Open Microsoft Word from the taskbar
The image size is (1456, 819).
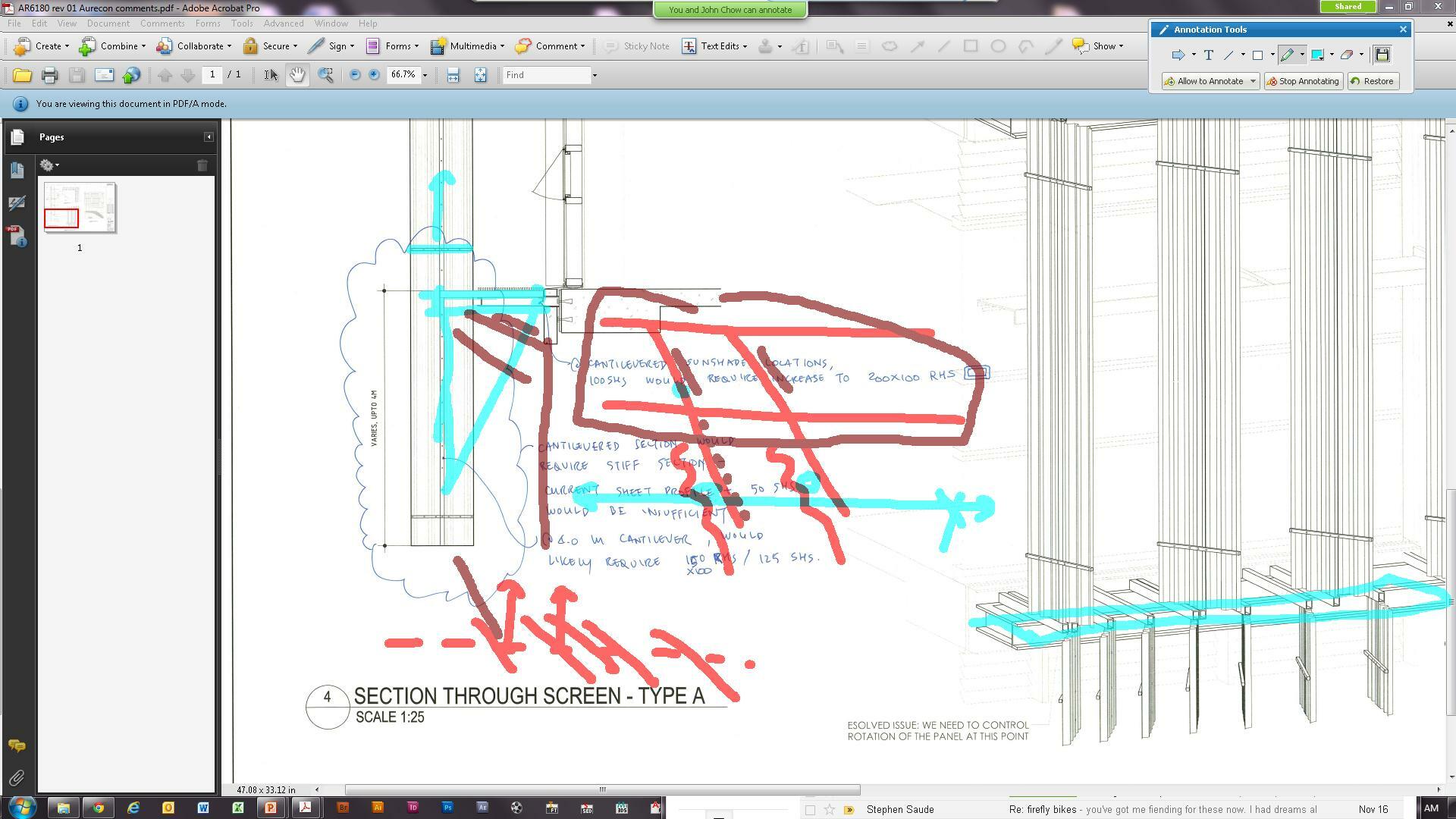(203, 808)
